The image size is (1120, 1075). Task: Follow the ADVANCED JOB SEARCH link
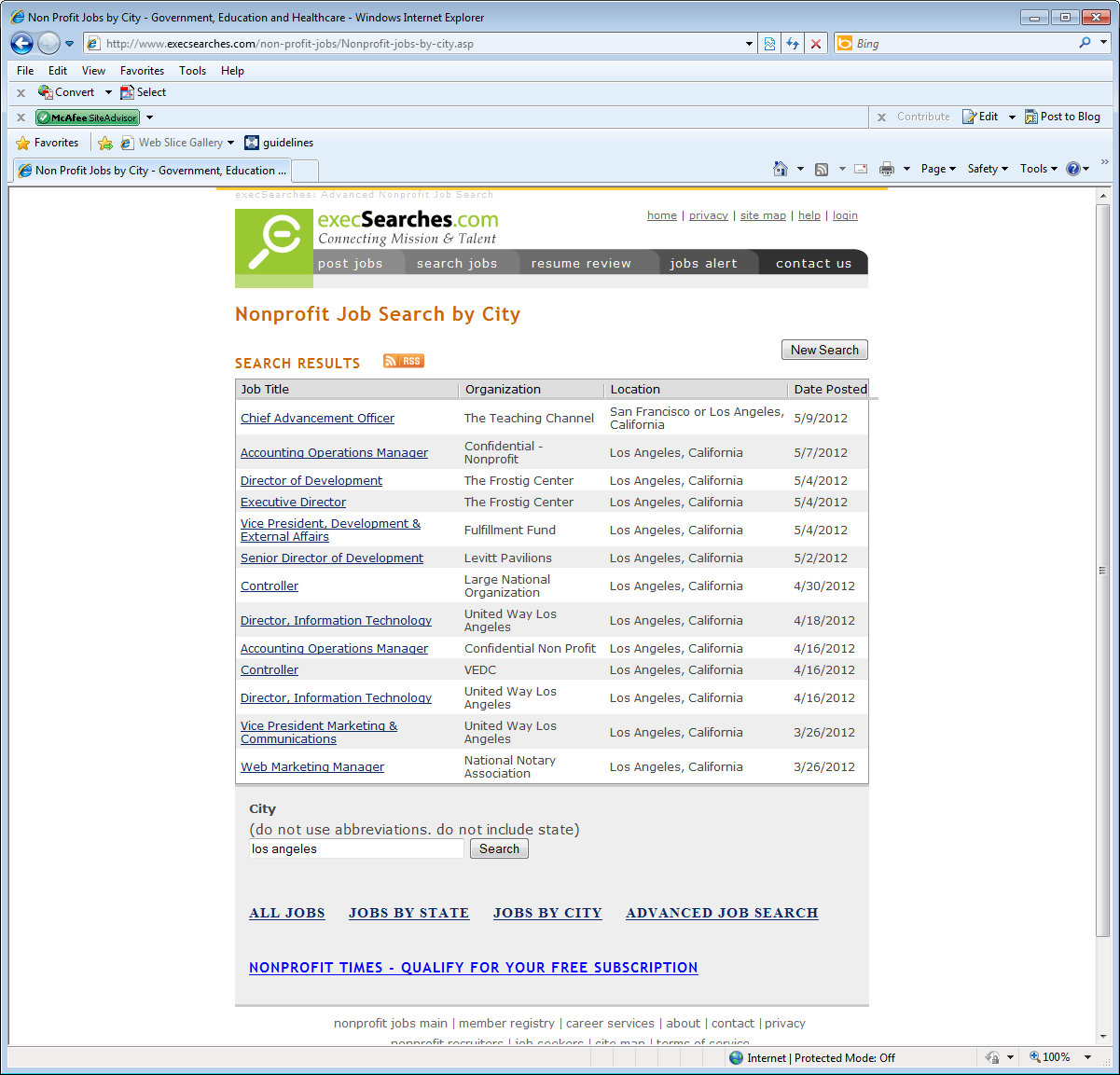[x=722, y=913]
